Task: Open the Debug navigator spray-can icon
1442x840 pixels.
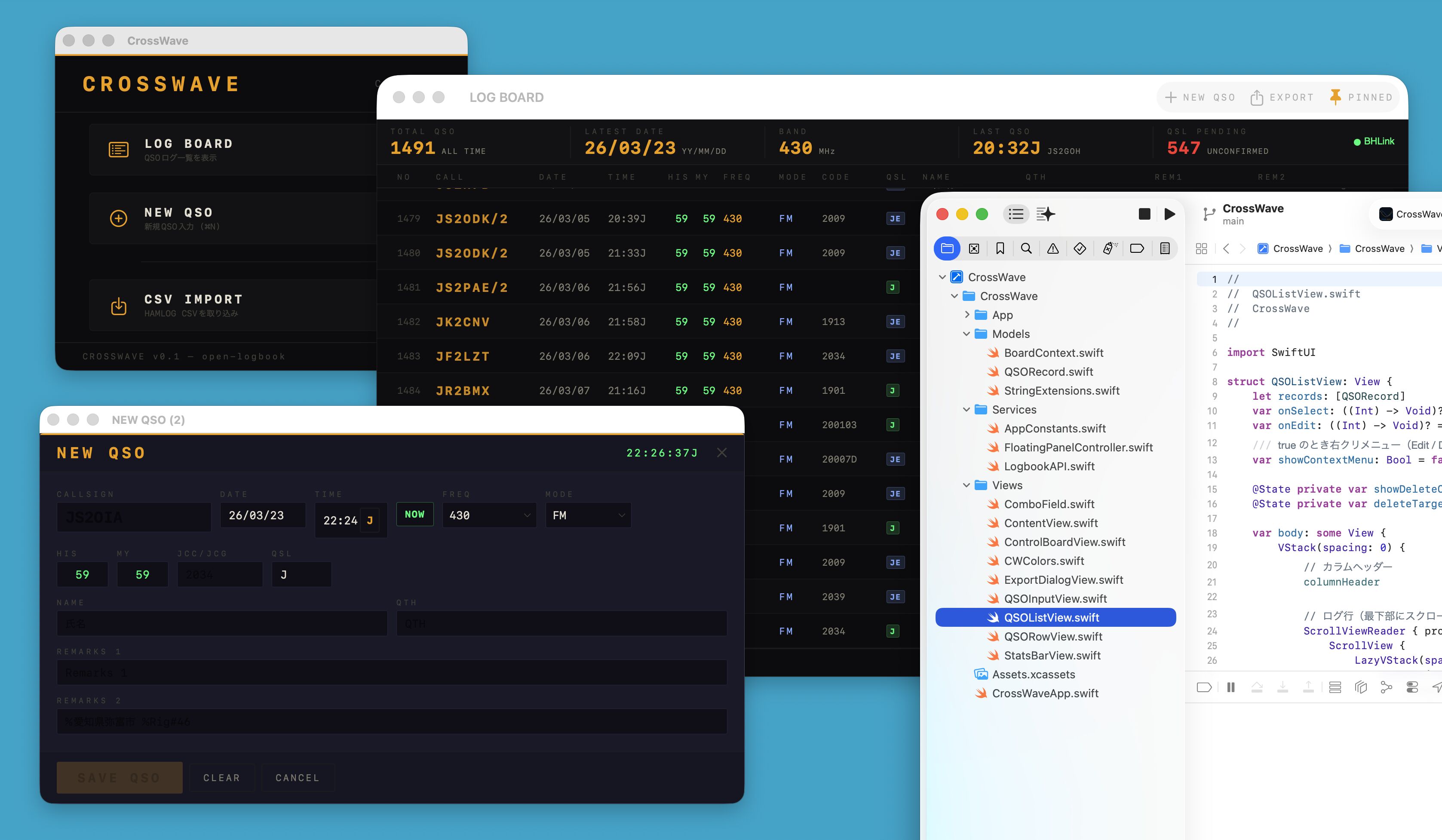Action: (1110, 248)
